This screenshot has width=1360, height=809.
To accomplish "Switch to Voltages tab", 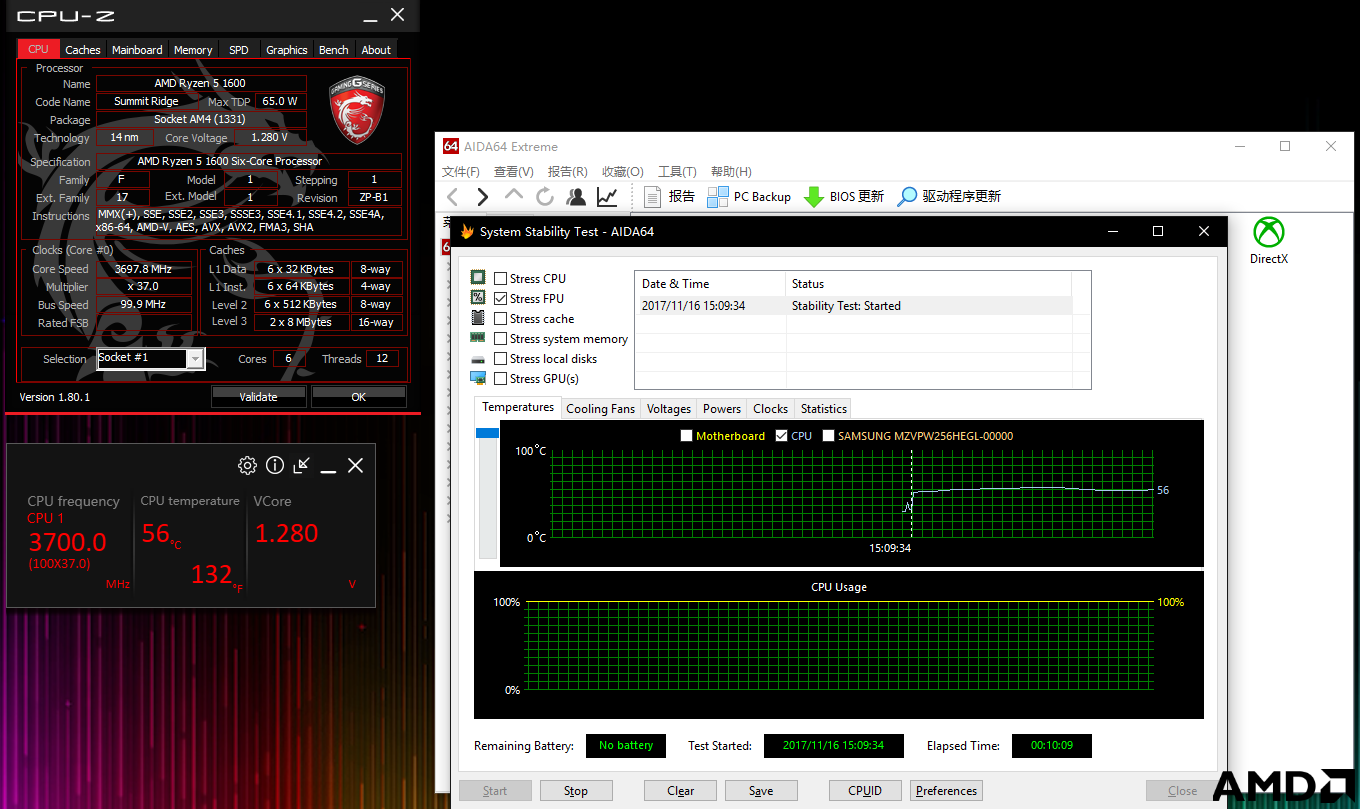I will [669, 408].
